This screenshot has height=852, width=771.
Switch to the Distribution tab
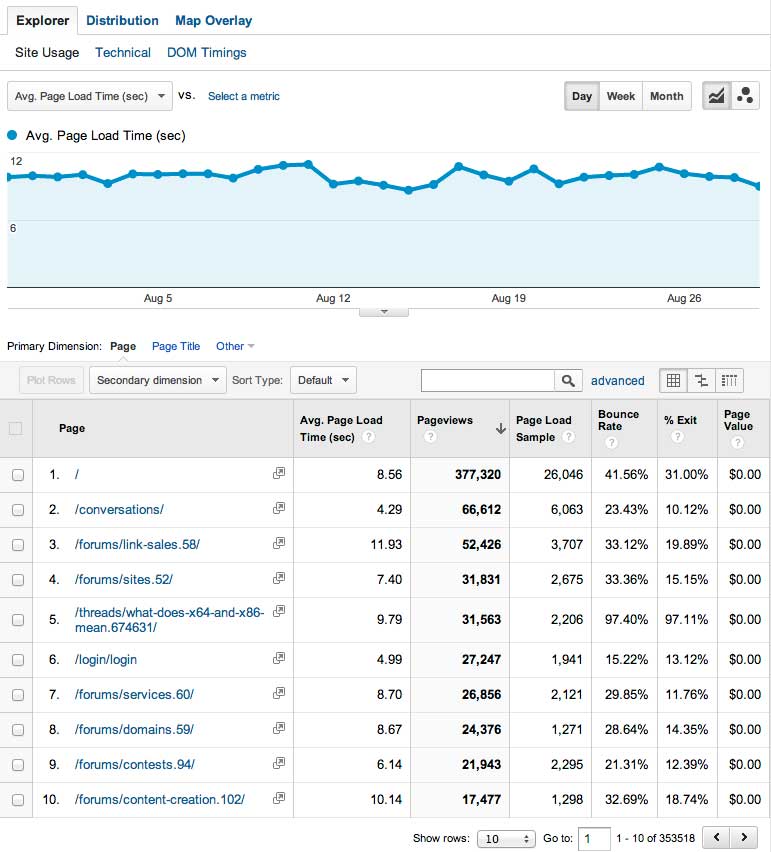(122, 20)
